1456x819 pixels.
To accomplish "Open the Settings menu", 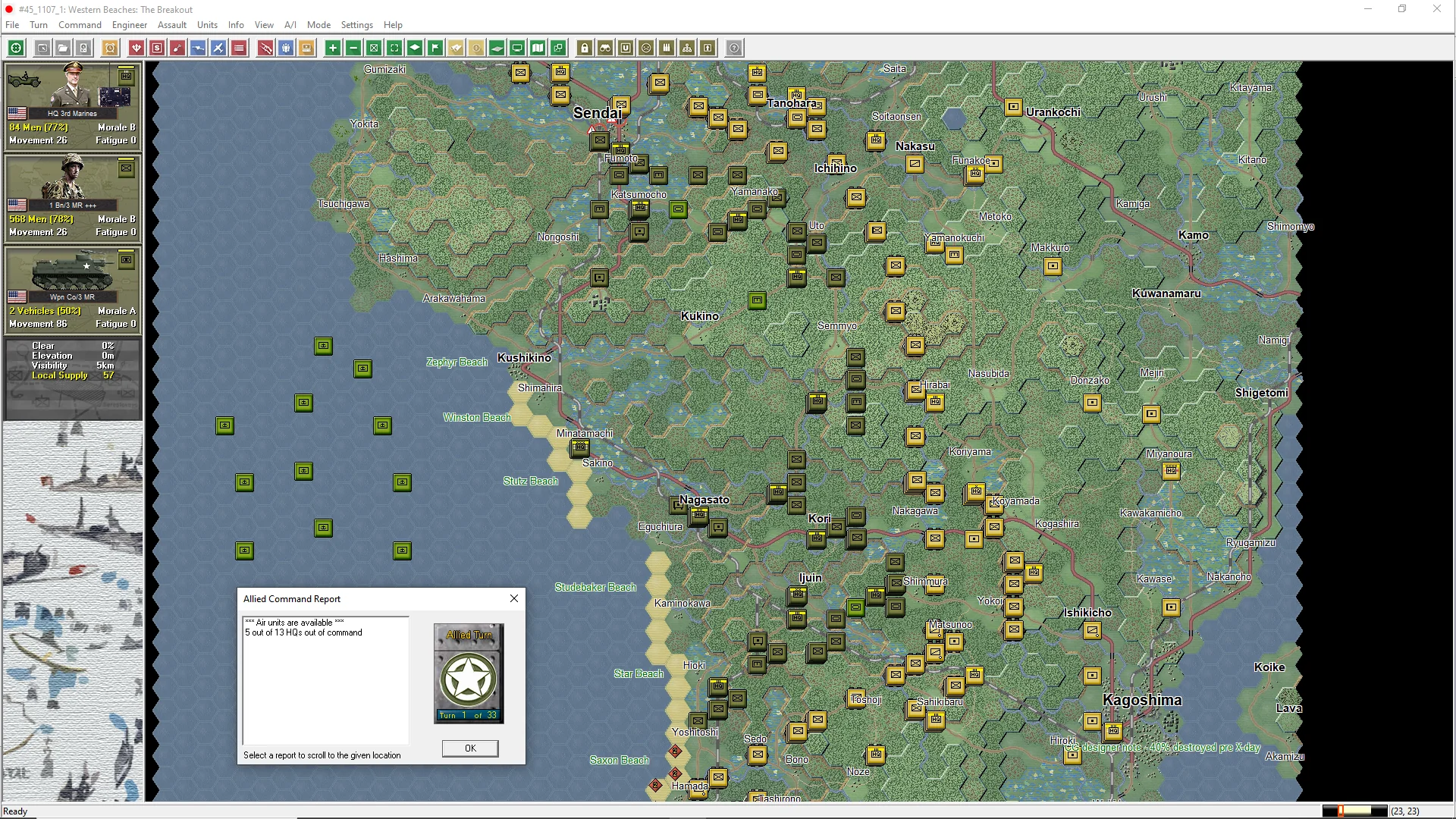I will coord(356,25).
